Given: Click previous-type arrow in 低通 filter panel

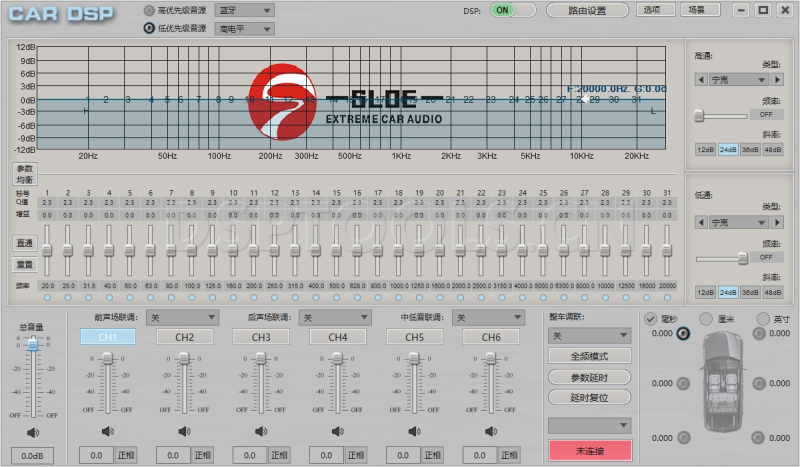Looking at the screenshot, I should [701, 223].
